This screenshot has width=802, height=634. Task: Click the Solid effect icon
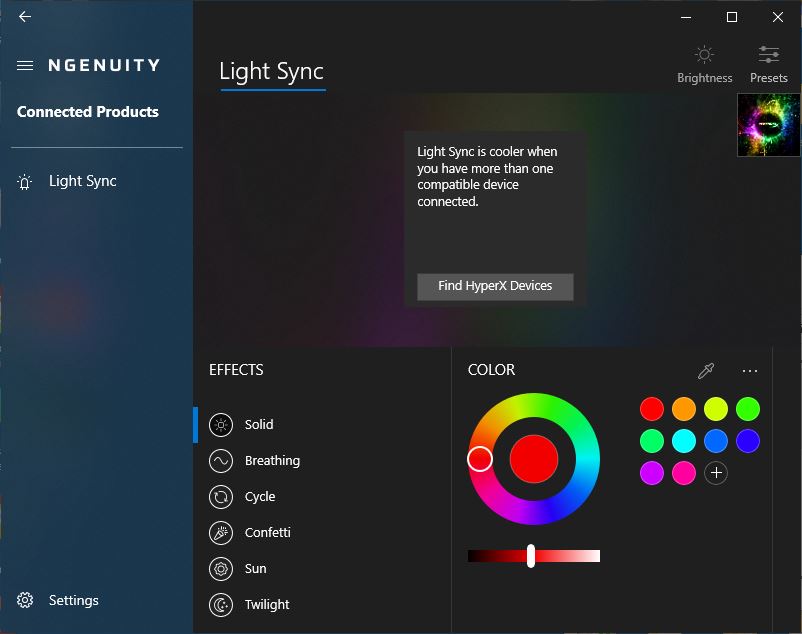(221, 424)
